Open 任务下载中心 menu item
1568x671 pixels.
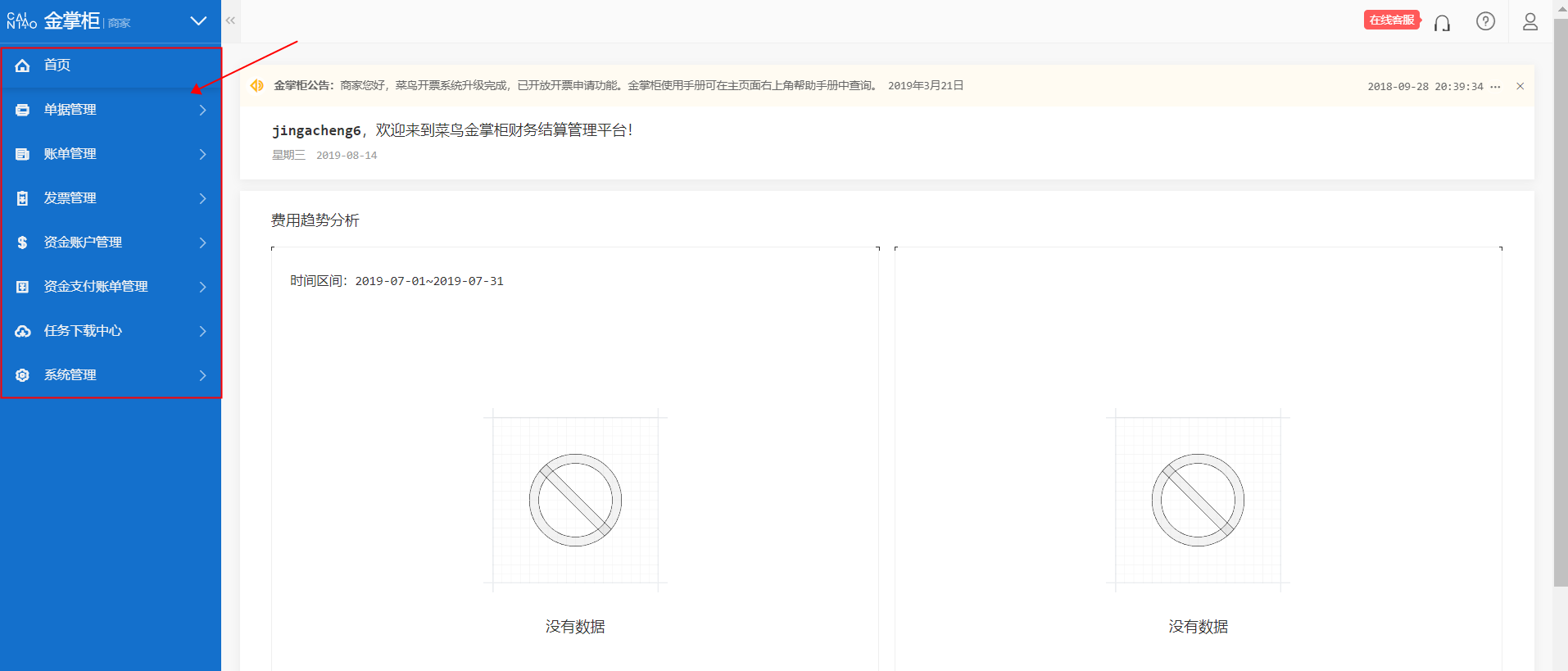pos(111,331)
